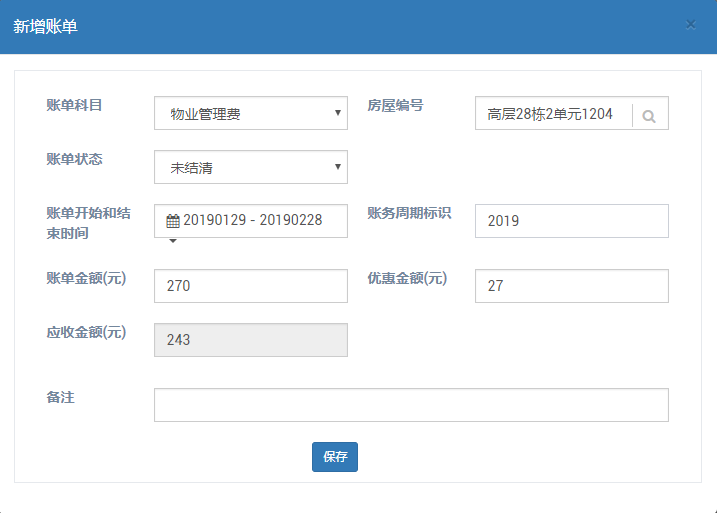Click the 备注 label text
This screenshot has height=513, width=717.
click(60, 397)
